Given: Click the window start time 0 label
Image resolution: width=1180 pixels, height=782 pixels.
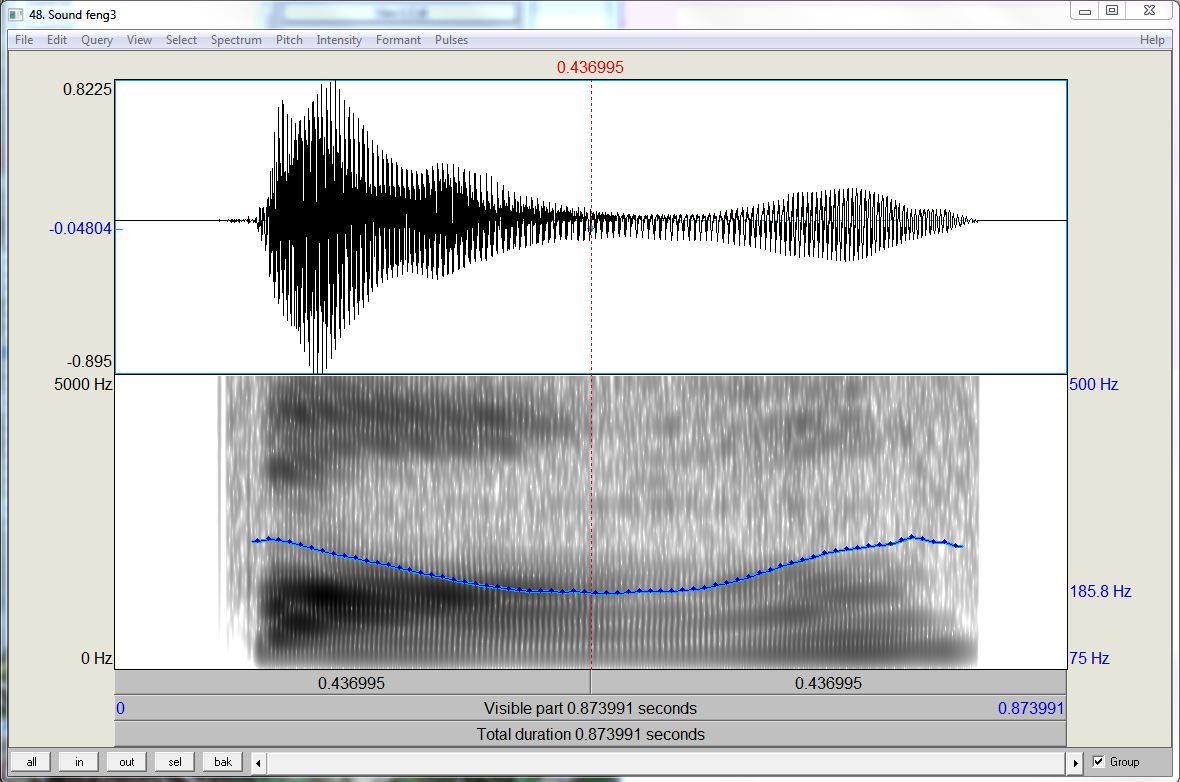Looking at the screenshot, I should click(120, 708).
